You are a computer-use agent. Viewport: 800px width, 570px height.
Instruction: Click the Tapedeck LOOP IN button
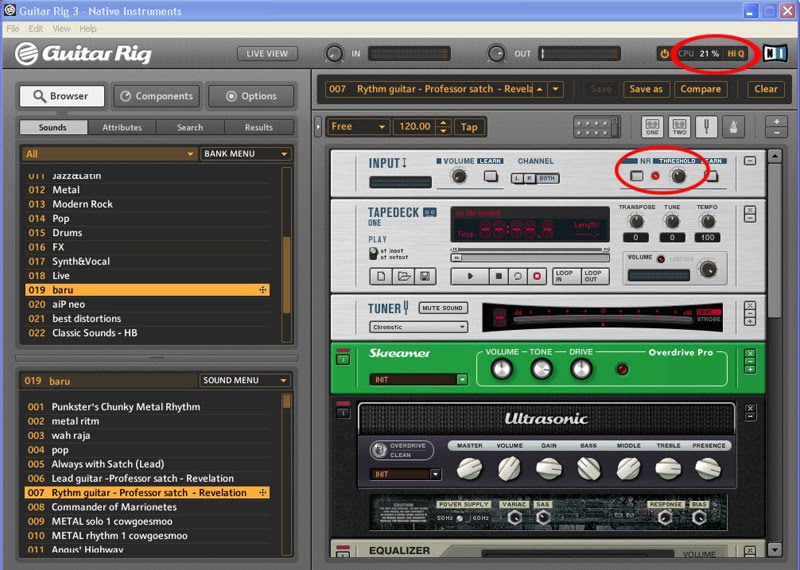565,276
